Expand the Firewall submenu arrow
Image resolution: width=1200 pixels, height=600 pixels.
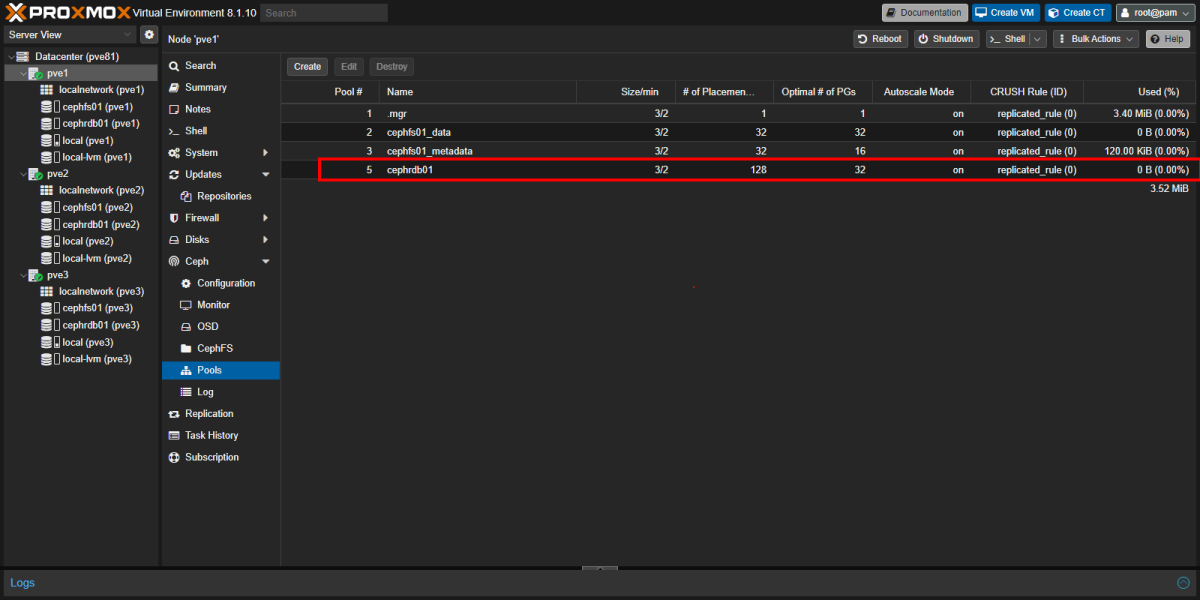coord(265,218)
